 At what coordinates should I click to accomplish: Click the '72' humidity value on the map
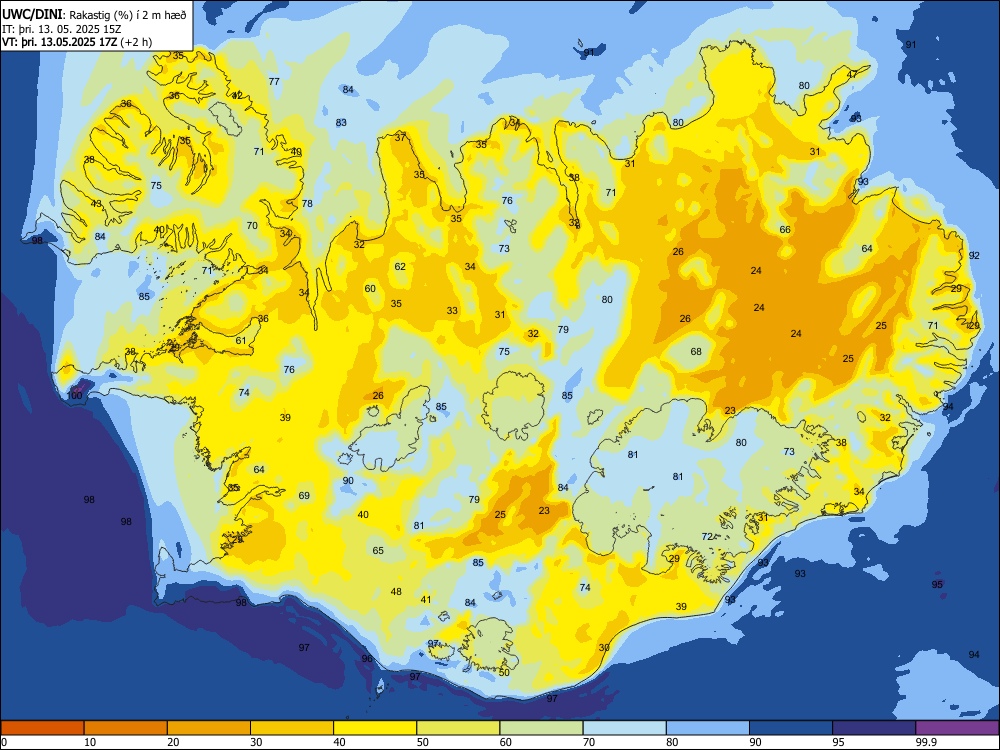point(707,536)
